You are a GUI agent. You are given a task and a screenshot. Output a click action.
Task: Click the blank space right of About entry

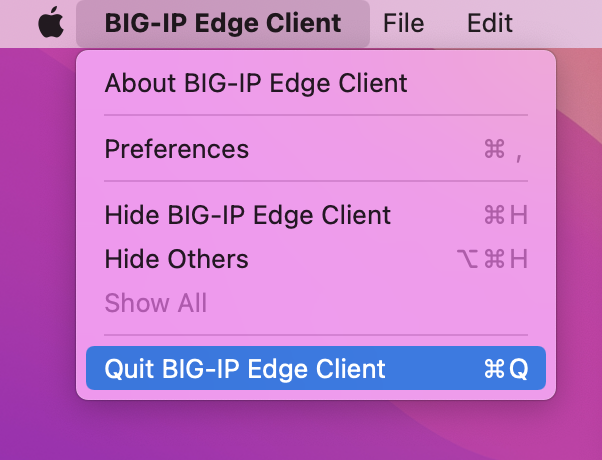pos(476,83)
